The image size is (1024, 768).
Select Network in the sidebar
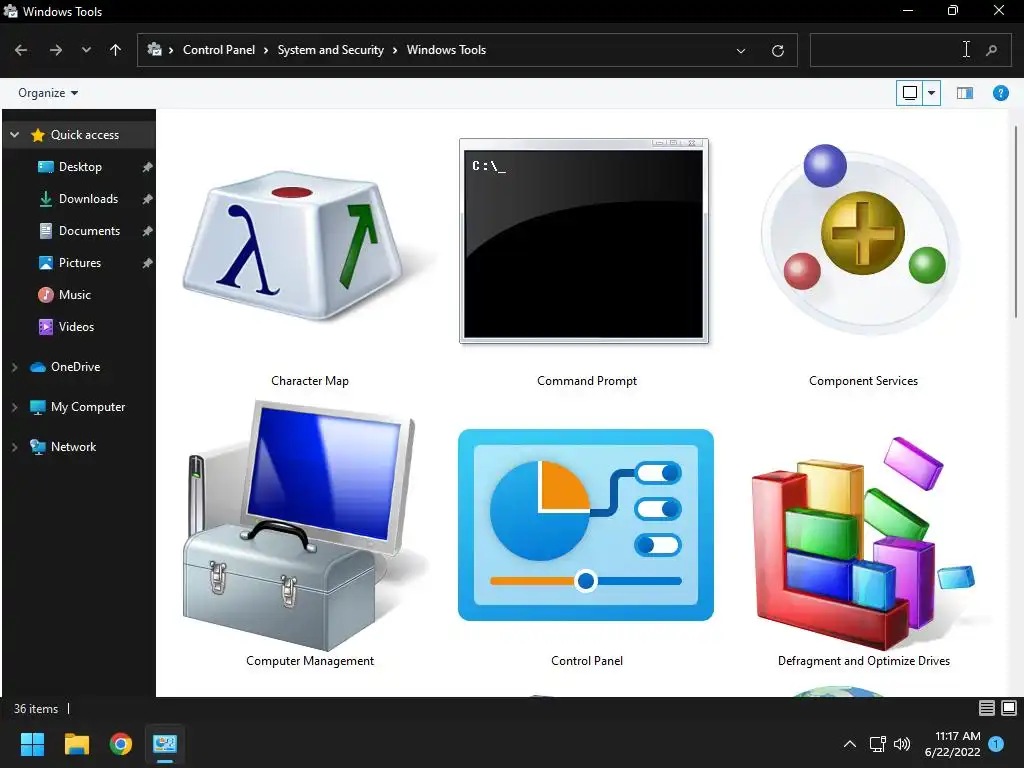coord(73,447)
